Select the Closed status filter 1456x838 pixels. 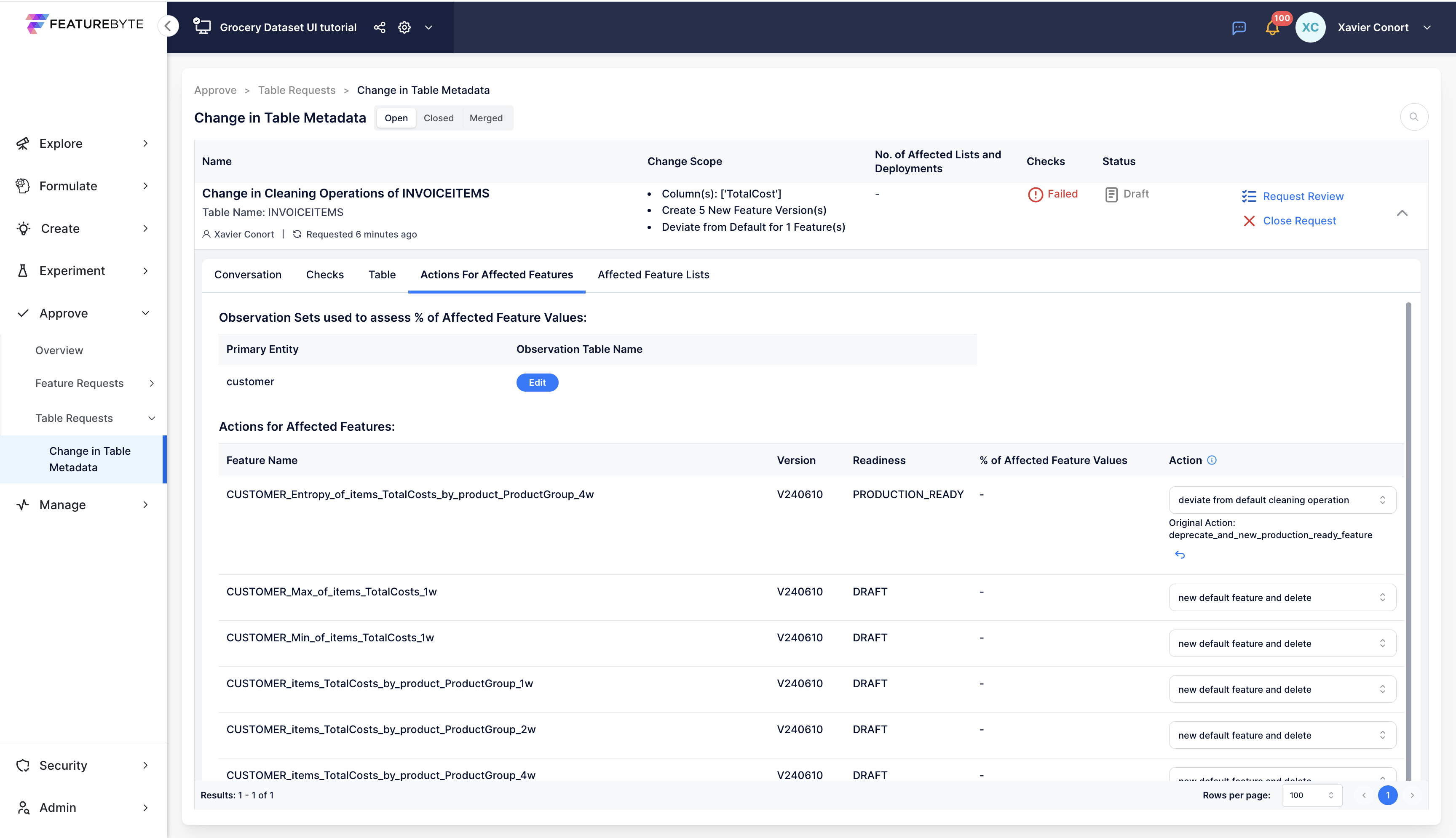pyautogui.click(x=439, y=118)
